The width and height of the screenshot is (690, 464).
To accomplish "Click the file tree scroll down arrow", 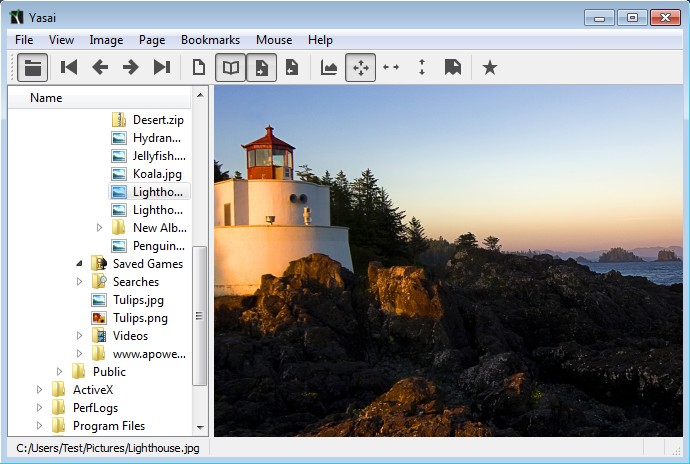I will (200, 427).
